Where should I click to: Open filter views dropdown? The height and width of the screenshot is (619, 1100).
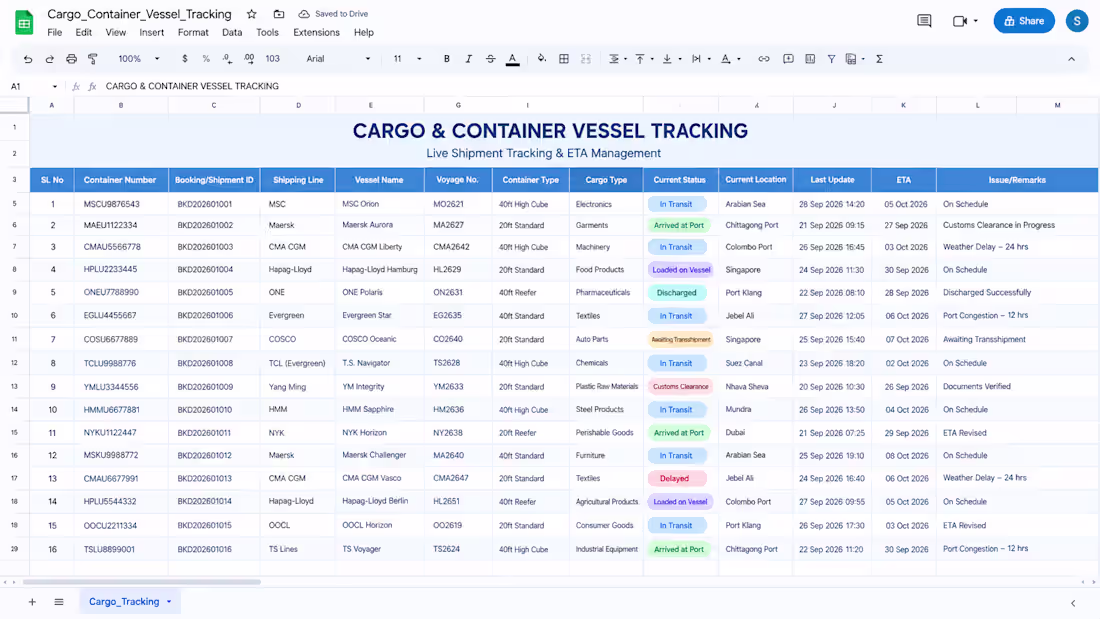point(855,59)
